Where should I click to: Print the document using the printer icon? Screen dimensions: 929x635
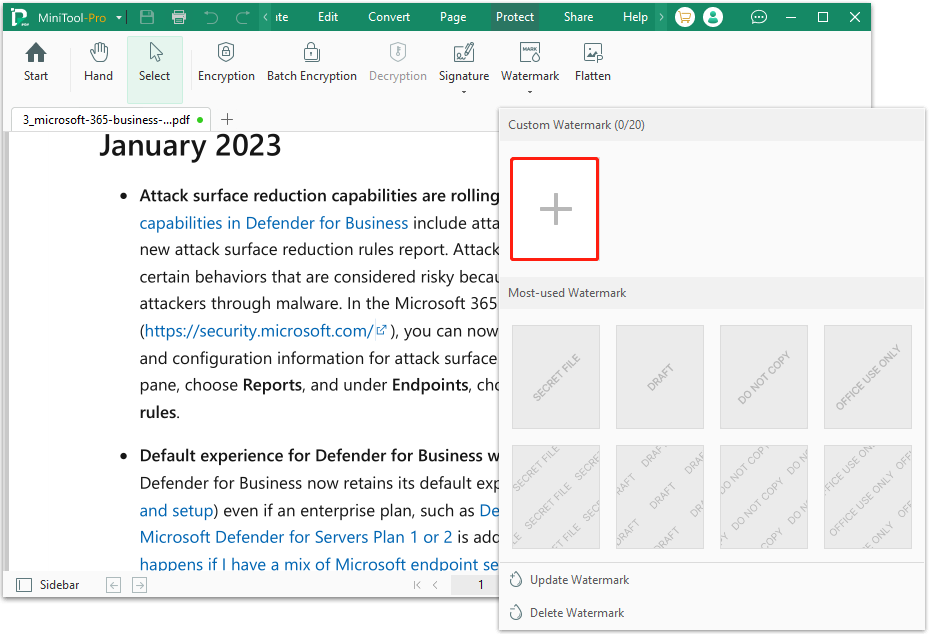click(178, 17)
